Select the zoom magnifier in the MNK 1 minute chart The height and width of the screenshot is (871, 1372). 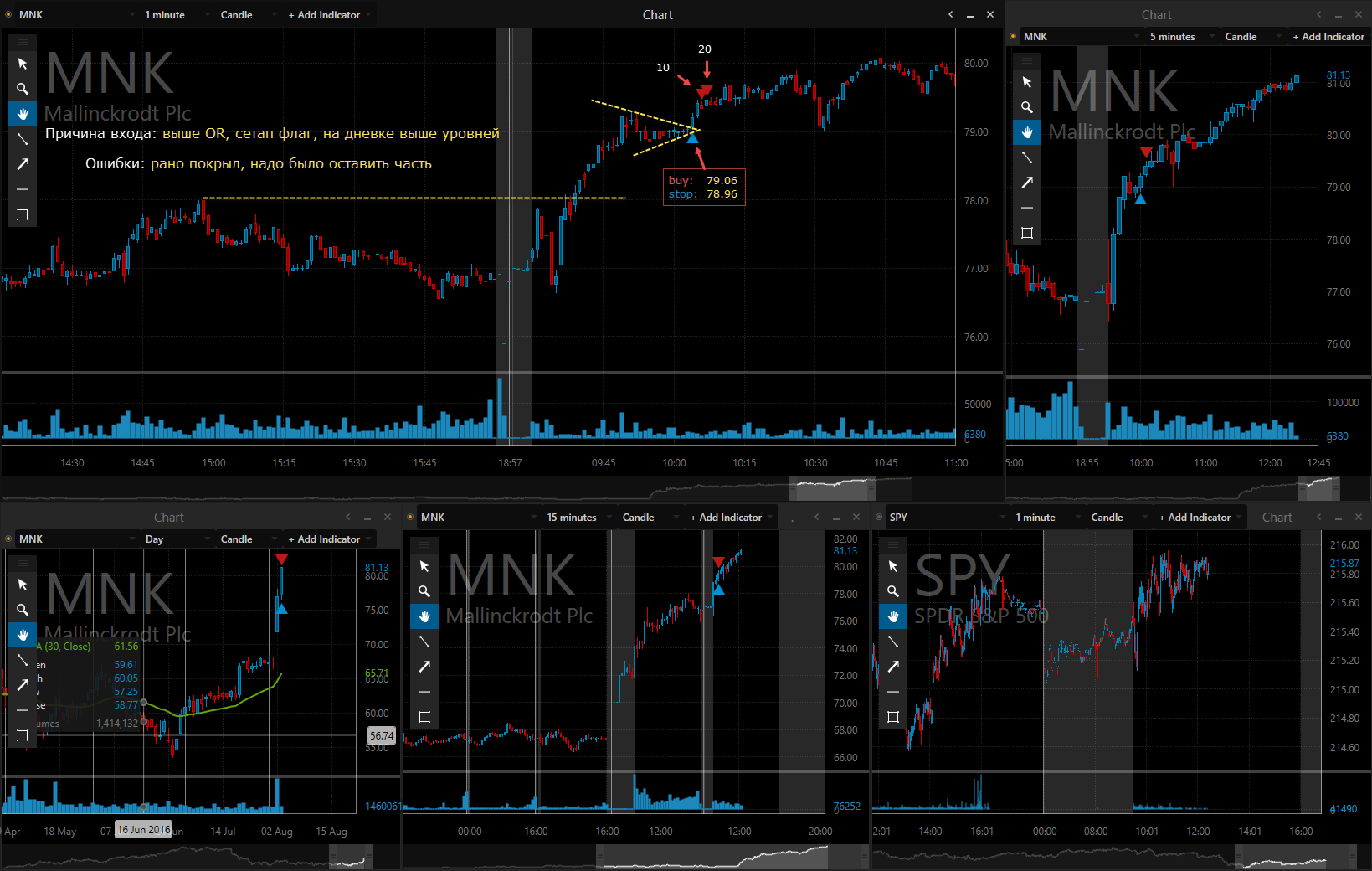(x=23, y=89)
